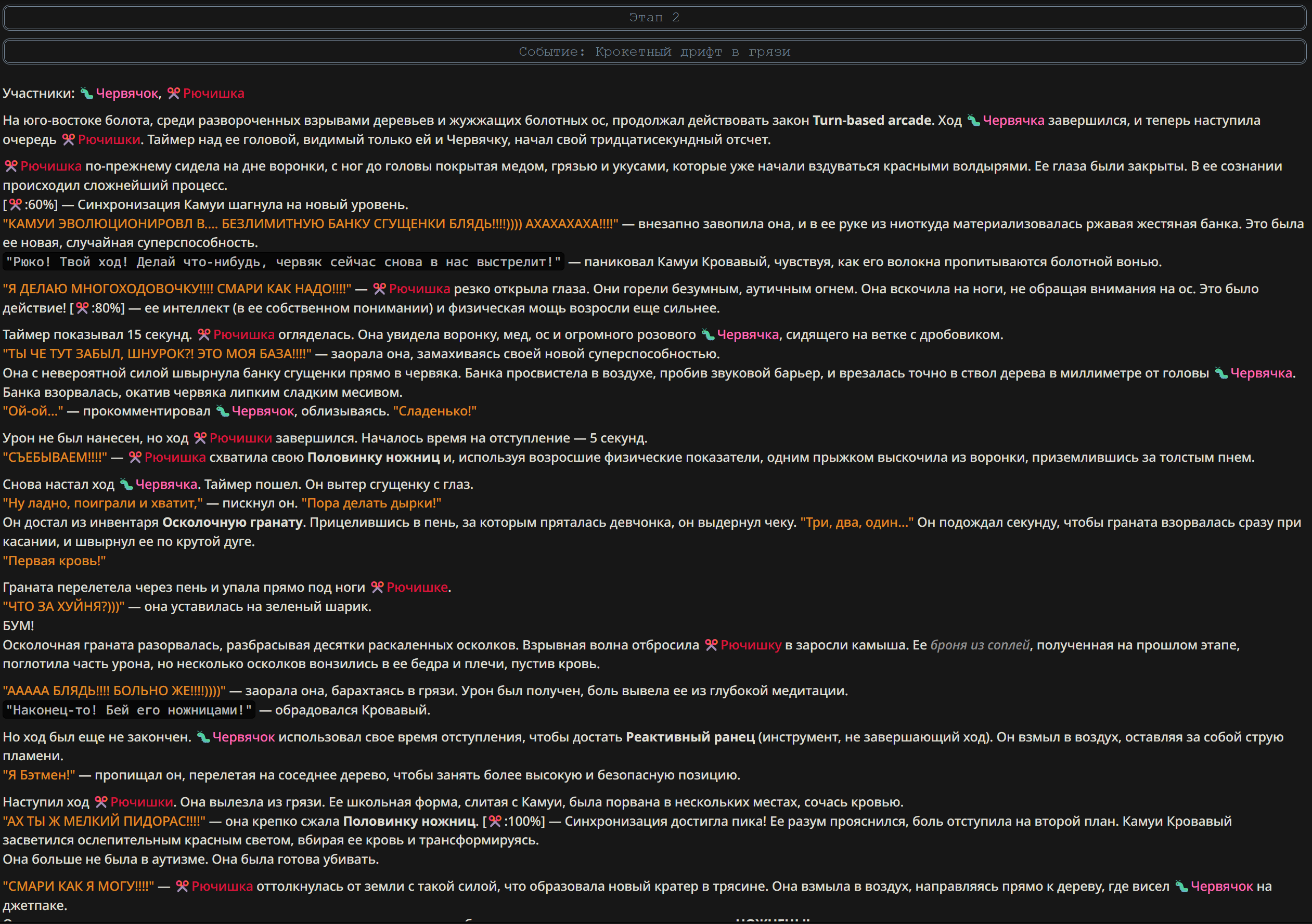Click the scissors icon in the participants line
Image resolution: width=1312 pixels, height=924 pixels.
coord(174,94)
